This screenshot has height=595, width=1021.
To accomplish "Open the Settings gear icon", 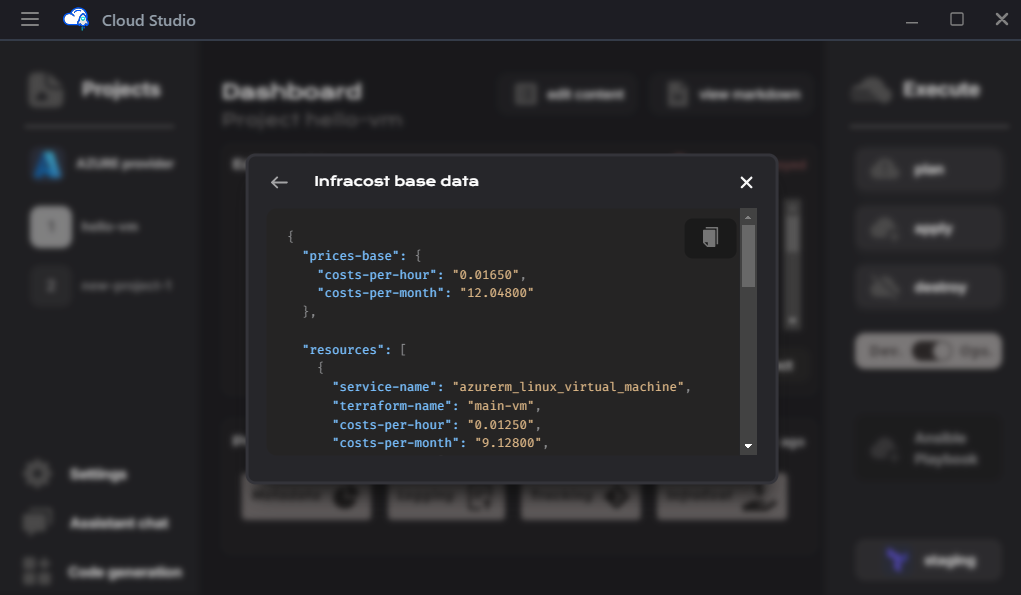I will 38,474.
